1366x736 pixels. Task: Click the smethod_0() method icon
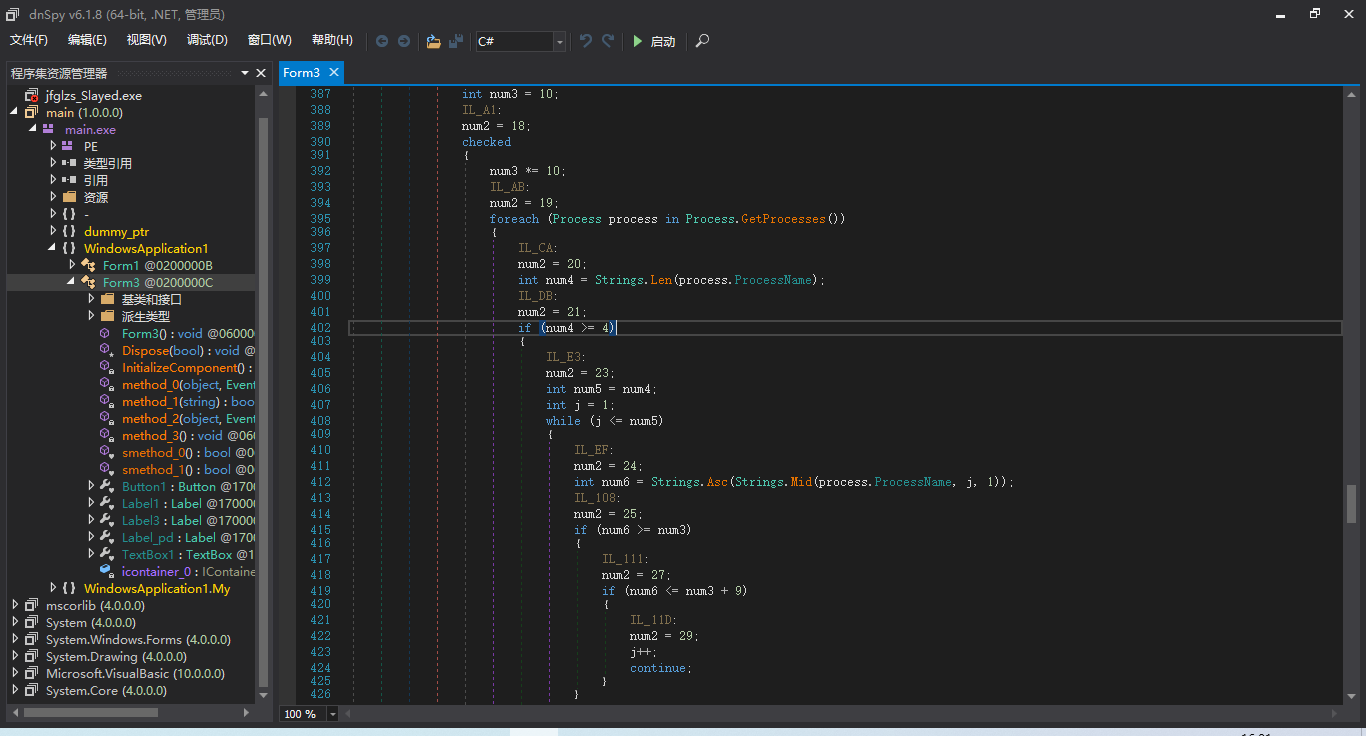107,452
